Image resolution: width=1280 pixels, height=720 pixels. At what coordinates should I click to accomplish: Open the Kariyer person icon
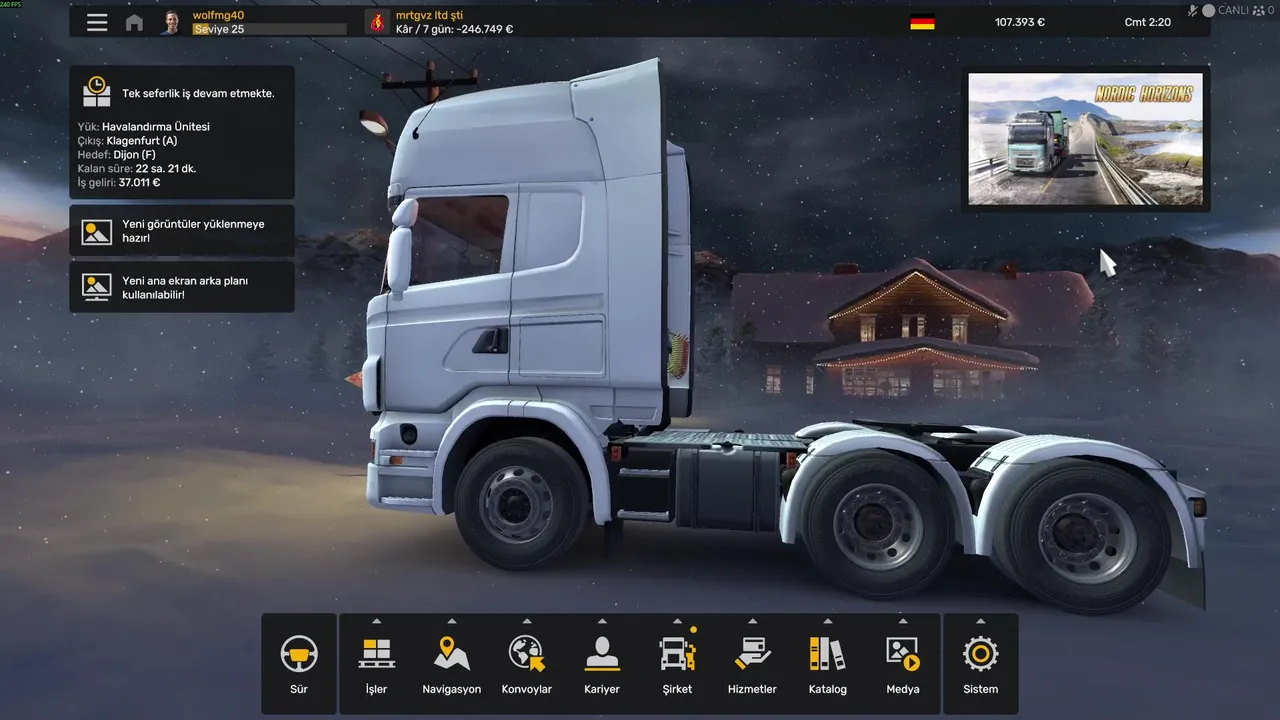(602, 654)
